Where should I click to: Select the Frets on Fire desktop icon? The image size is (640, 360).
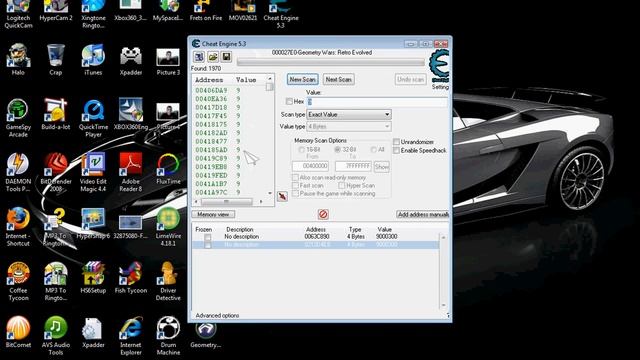206,11
